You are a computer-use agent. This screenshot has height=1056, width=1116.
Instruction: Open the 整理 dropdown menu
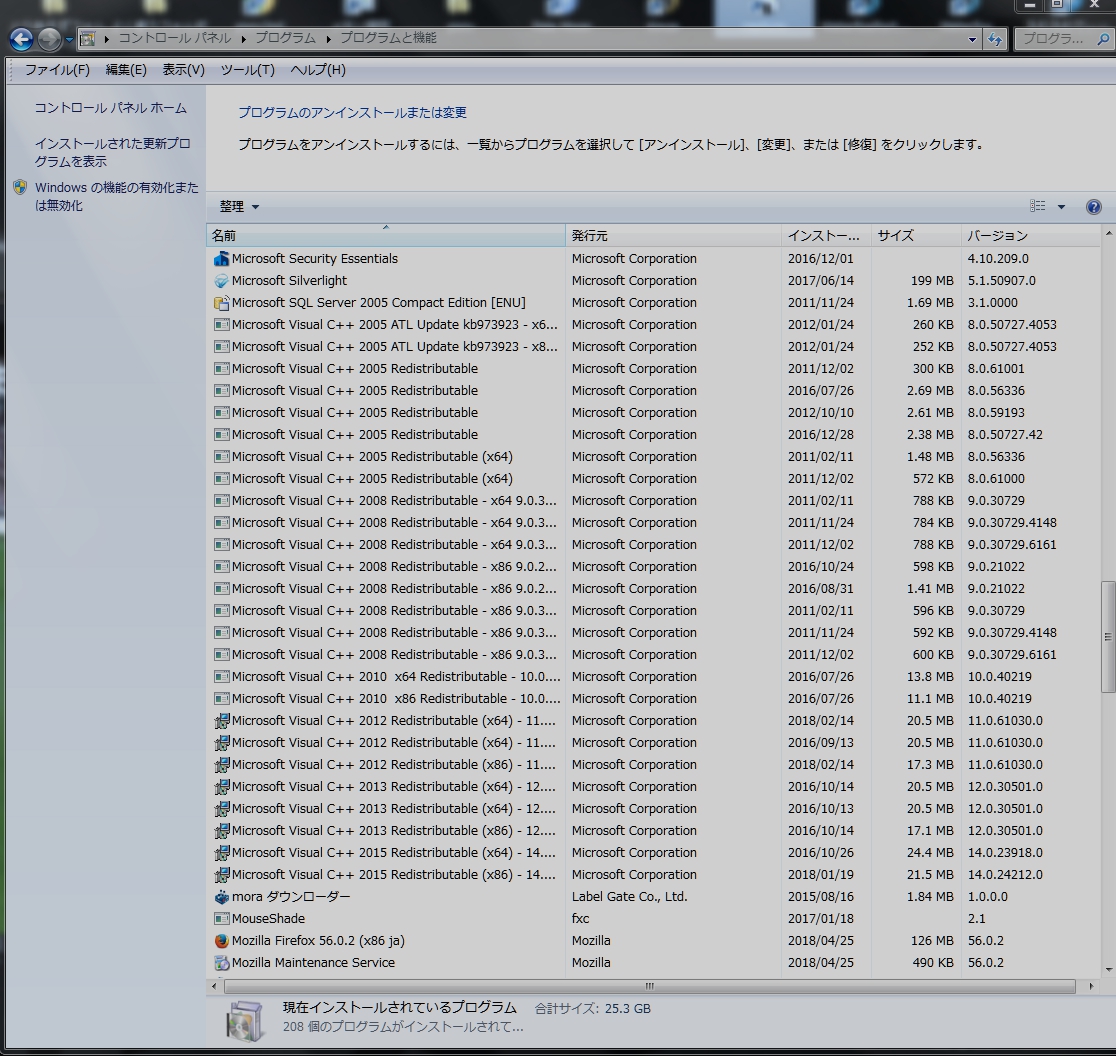(239, 207)
